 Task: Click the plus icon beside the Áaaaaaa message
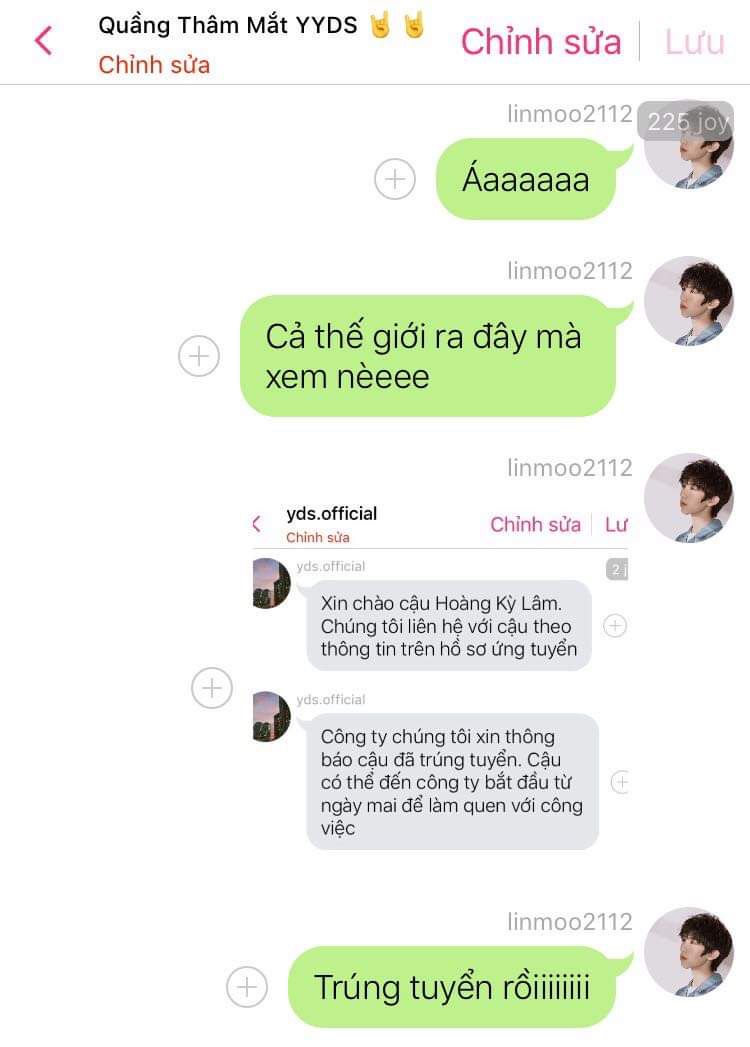tap(395, 179)
